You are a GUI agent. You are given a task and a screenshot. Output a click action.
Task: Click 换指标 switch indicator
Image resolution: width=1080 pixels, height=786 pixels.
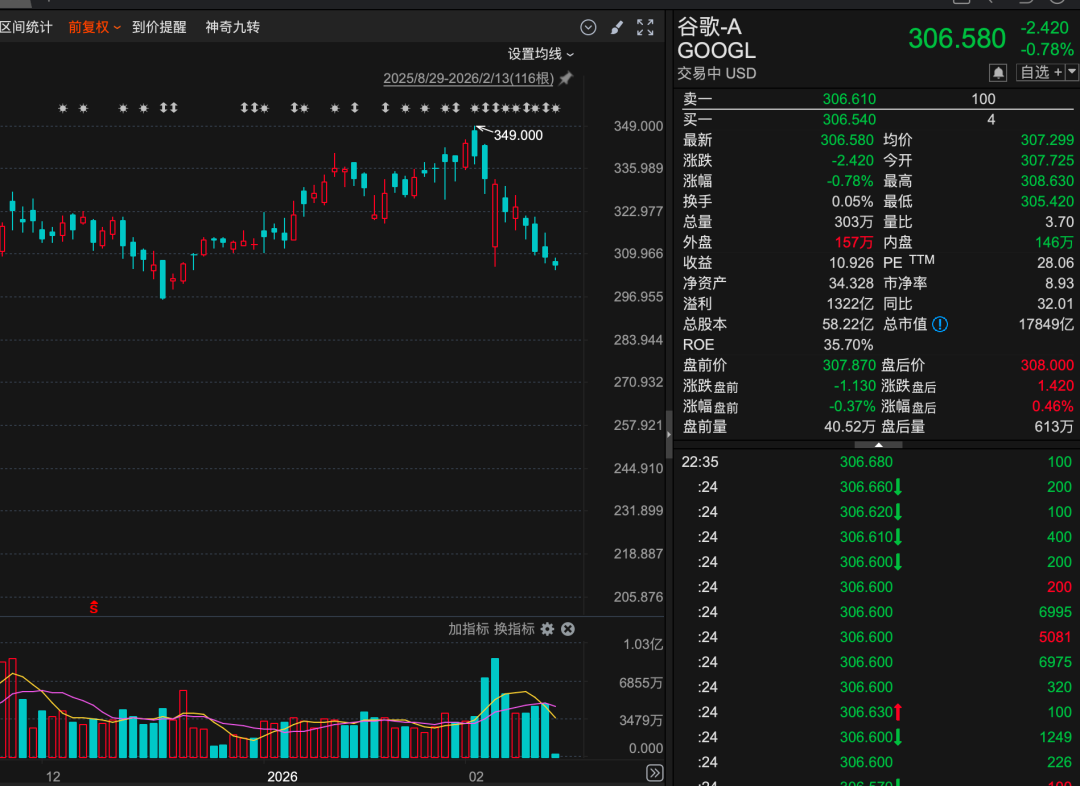(514, 629)
